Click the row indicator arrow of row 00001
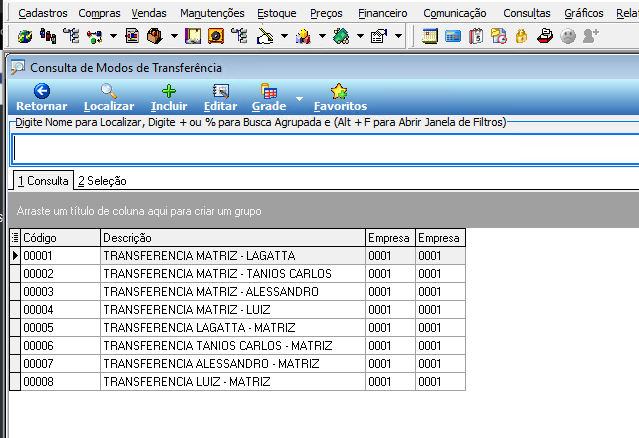639x438 pixels. pos(15,256)
